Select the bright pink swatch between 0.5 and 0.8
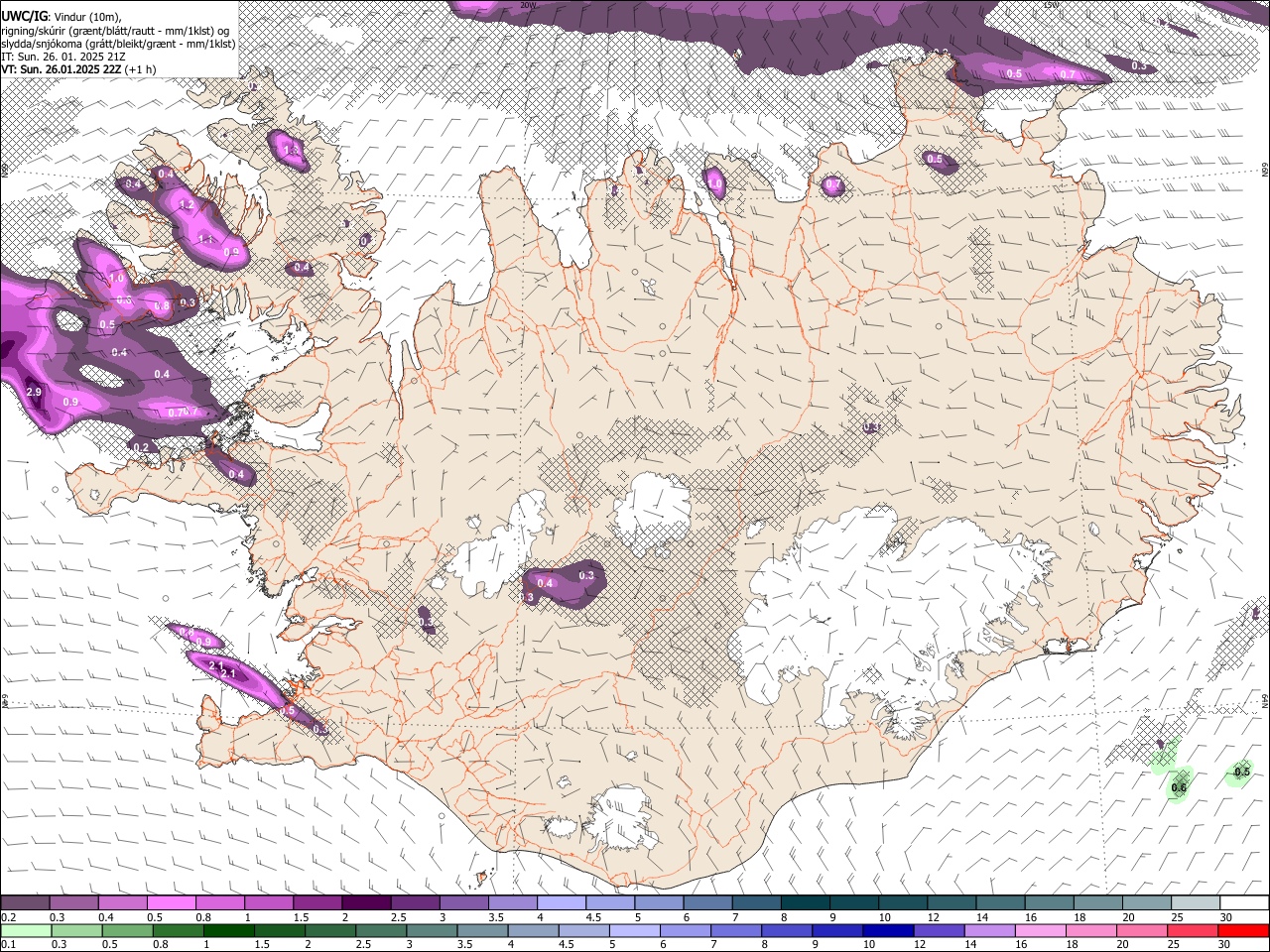 171,903
